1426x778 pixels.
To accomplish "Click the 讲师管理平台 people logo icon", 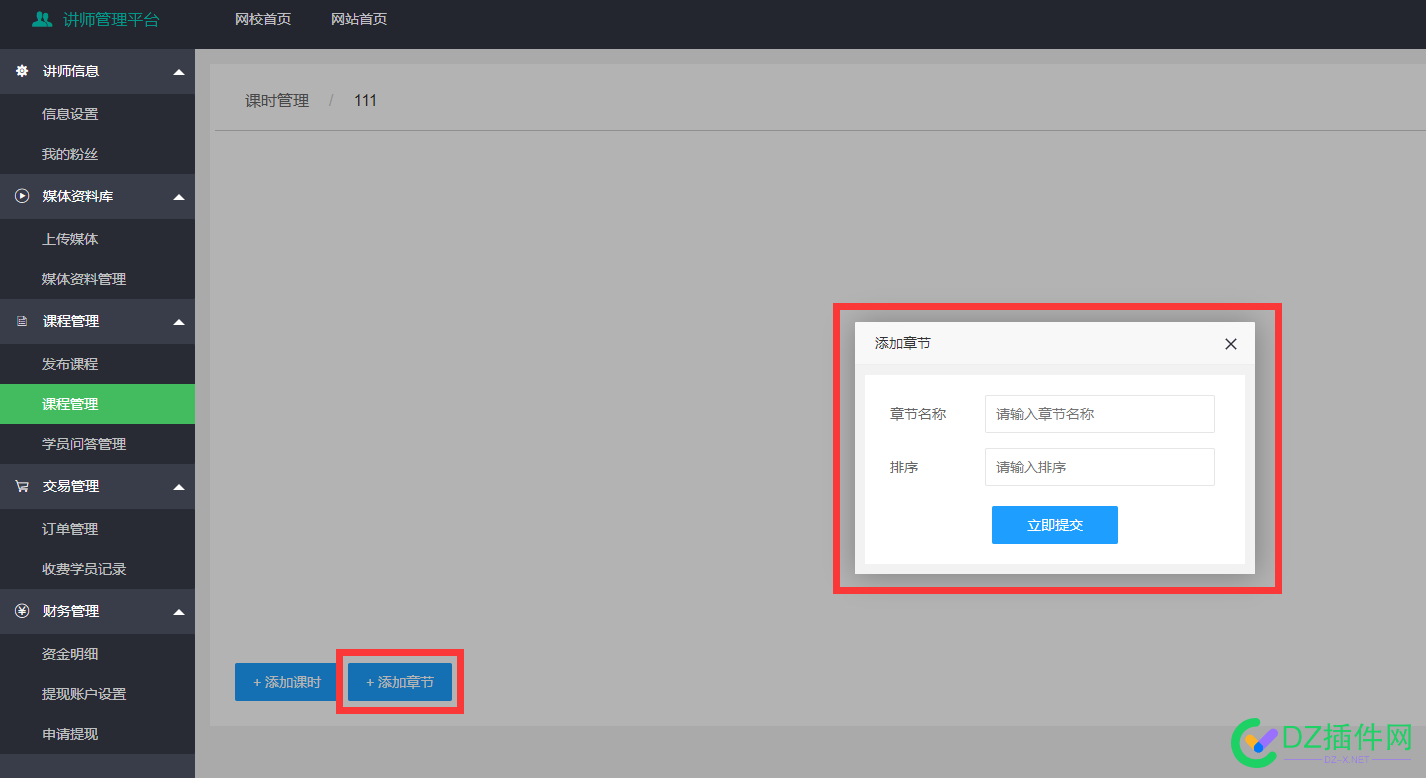I will [42, 19].
